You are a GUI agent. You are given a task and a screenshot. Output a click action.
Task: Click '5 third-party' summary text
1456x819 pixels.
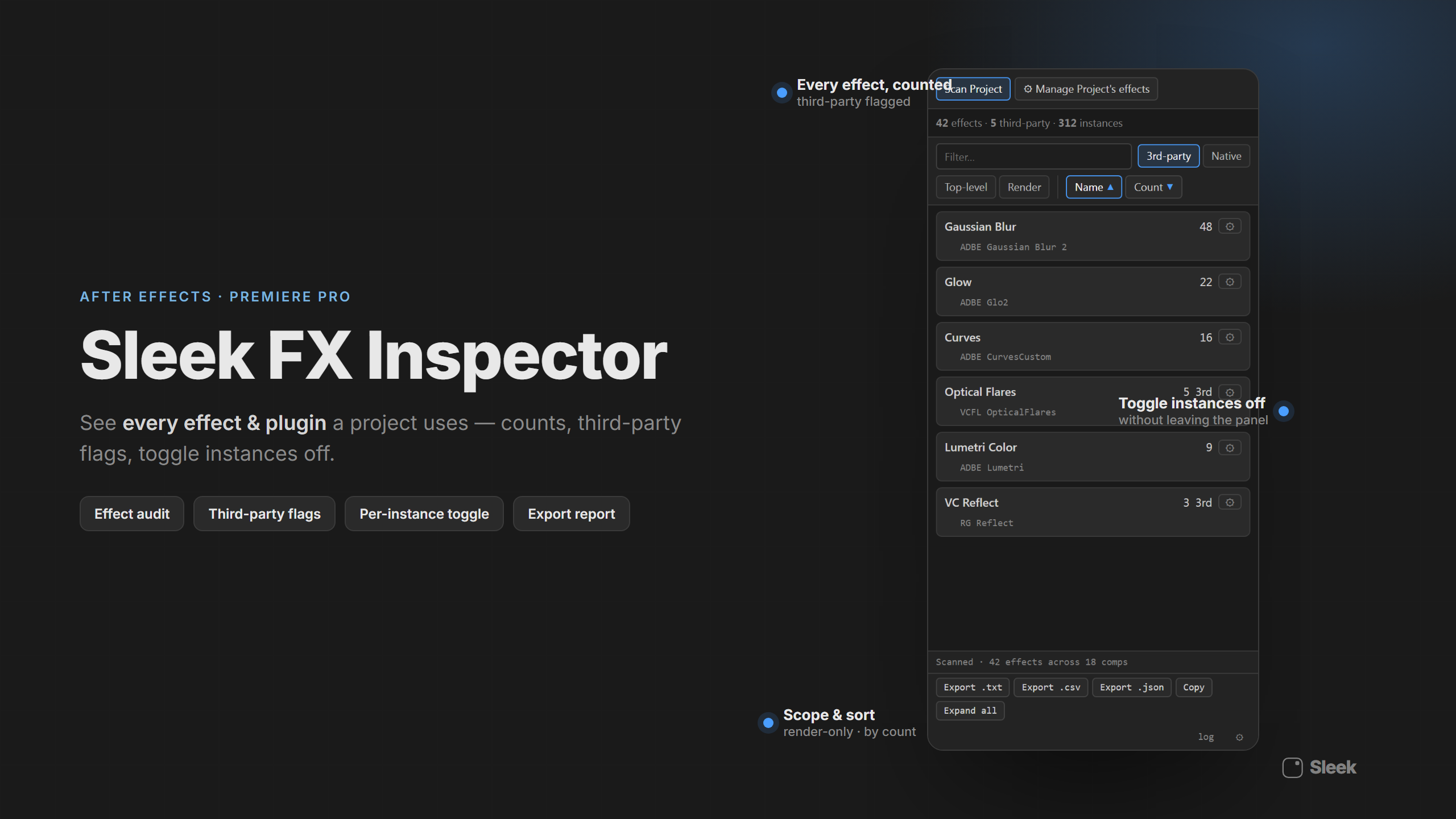[x=1020, y=123]
